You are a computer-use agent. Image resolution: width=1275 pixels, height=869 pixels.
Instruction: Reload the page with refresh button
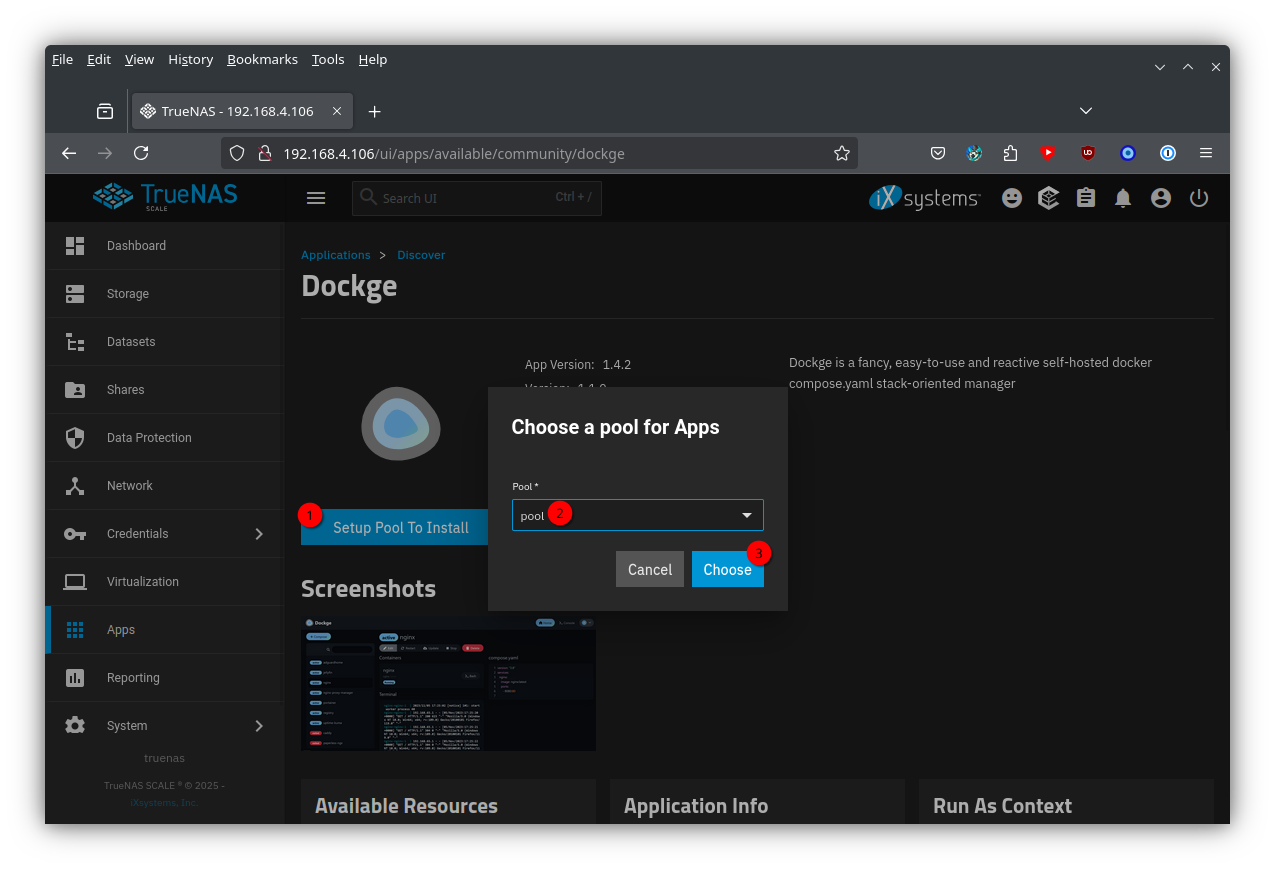coord(141,153)
